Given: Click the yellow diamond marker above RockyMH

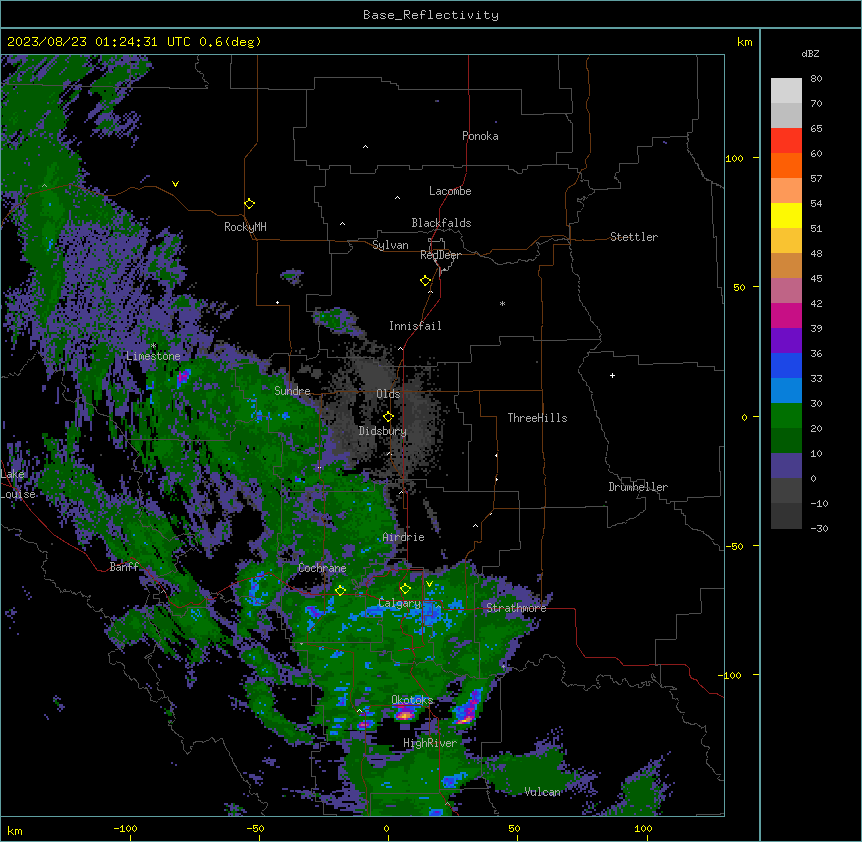Looking at the screenshot, I should [x=250, y=204].
